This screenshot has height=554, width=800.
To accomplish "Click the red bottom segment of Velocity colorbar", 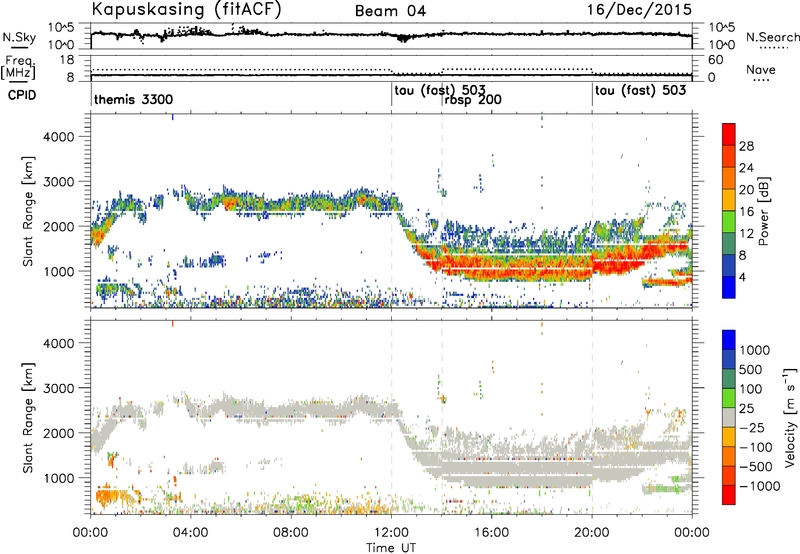I will [729, 495].
